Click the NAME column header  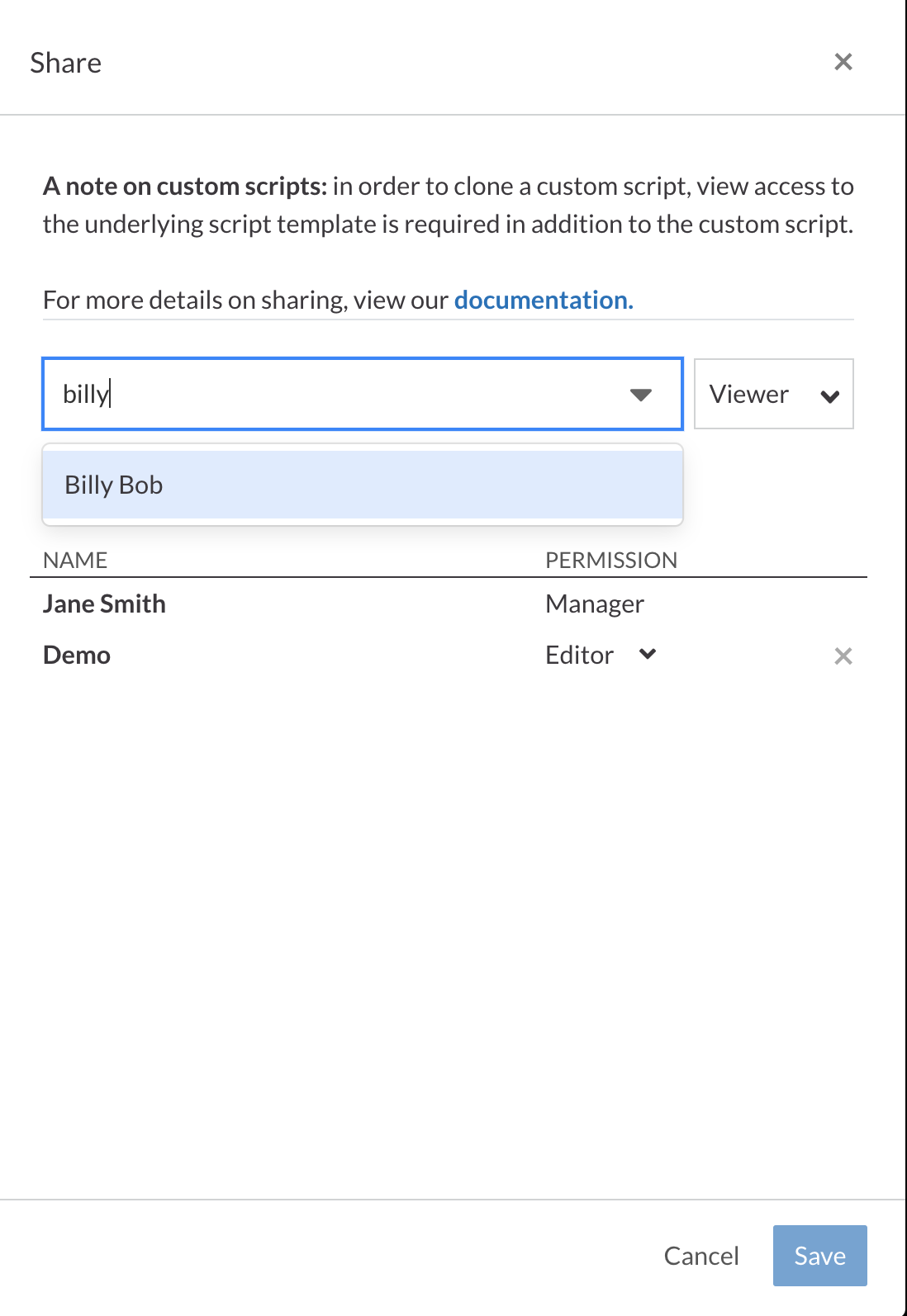click(75, 561)
